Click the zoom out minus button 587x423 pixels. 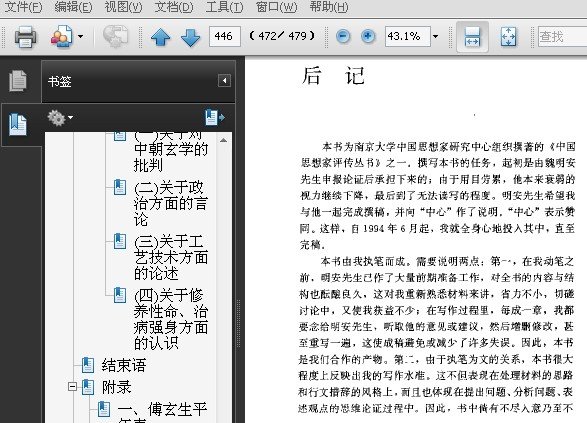click(x=343, y=36)
